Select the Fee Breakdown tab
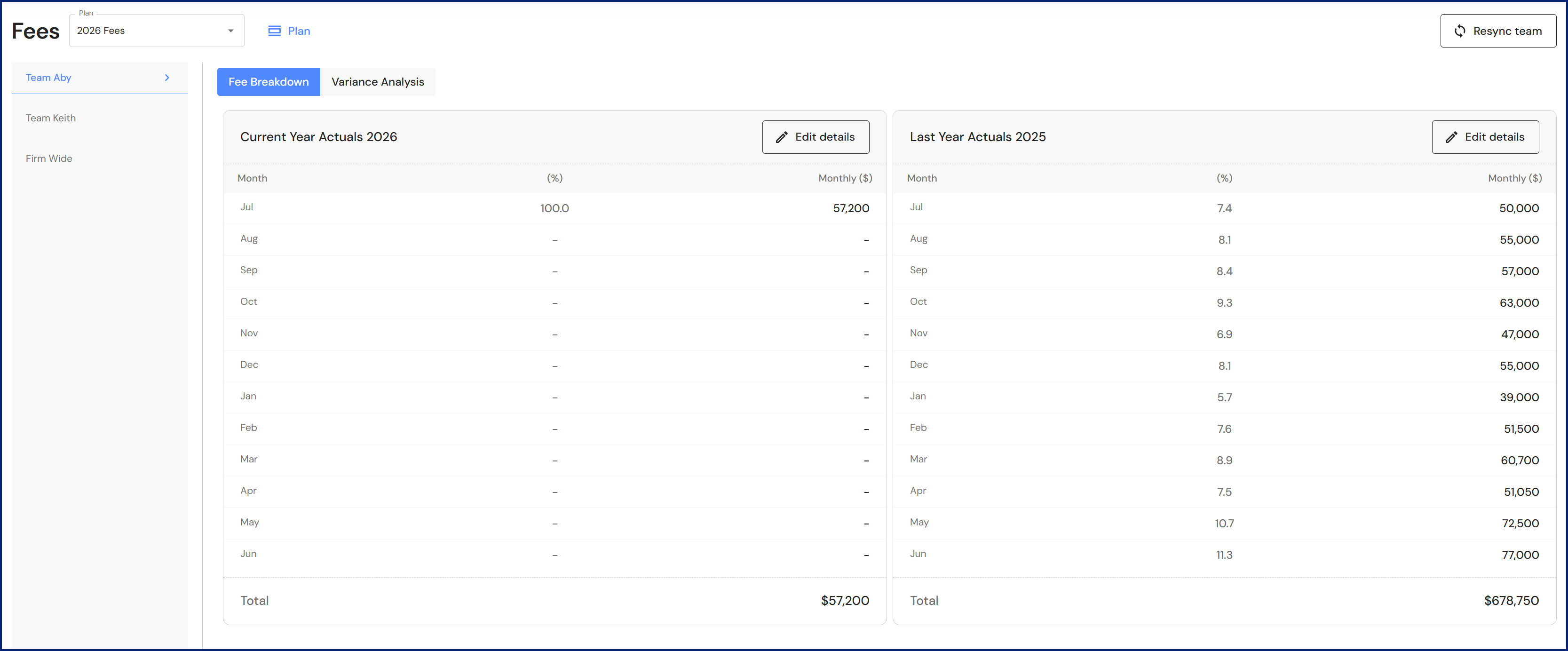Viewport: 1568px width, 651px height. point(269,82)
